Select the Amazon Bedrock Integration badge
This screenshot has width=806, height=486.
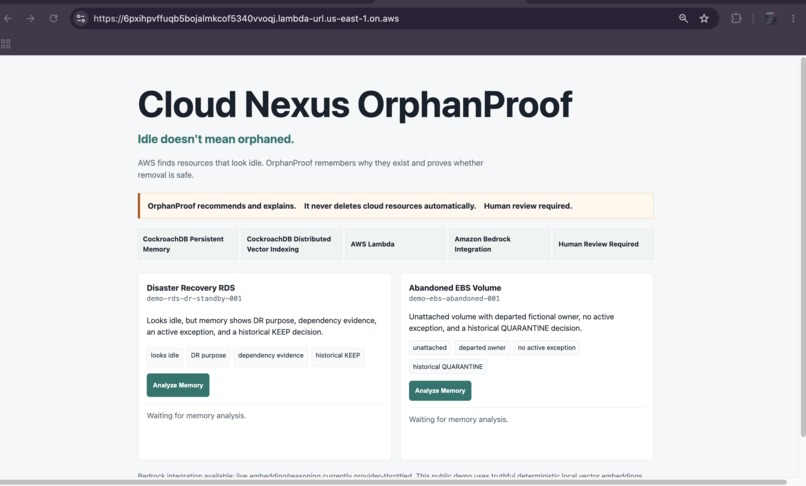499,244
